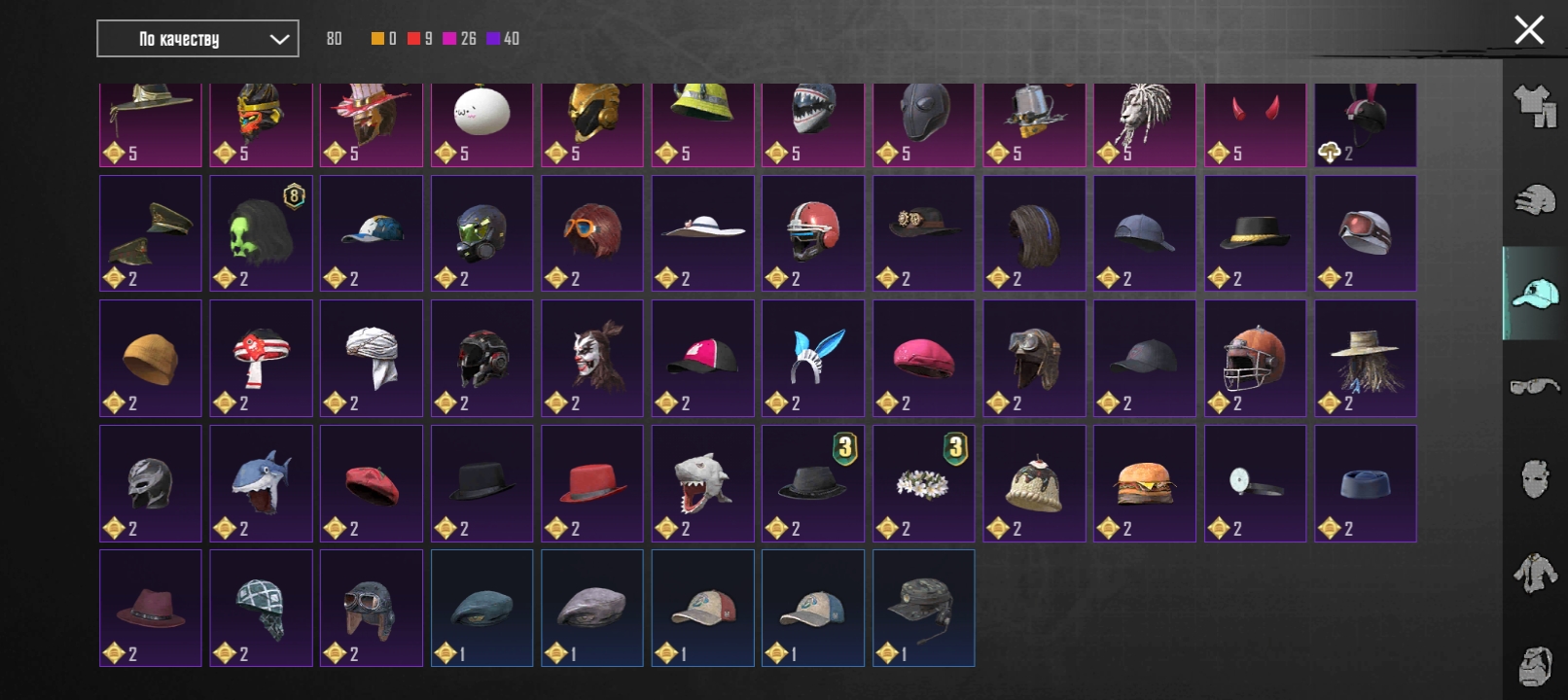Select the headwear cap category tab
The width and height of the screenshot is (1568, 700).
[x=1535, y=293]
